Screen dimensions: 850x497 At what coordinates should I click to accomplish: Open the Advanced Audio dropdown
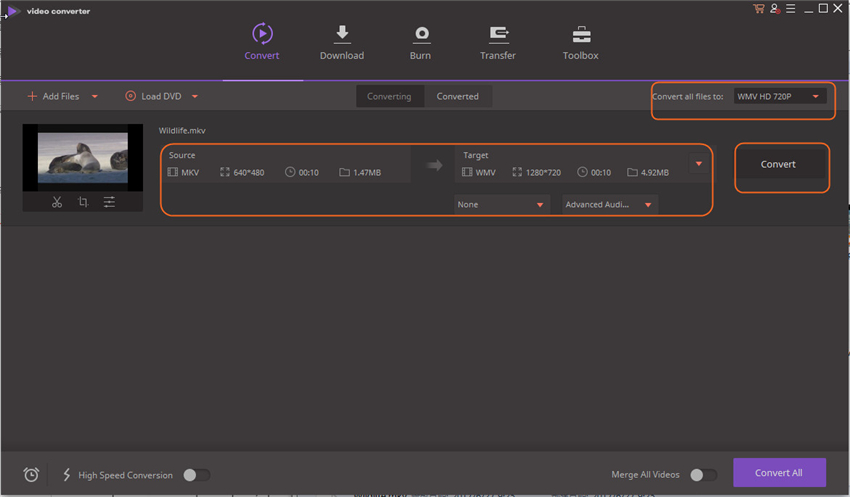click(609, 204)
